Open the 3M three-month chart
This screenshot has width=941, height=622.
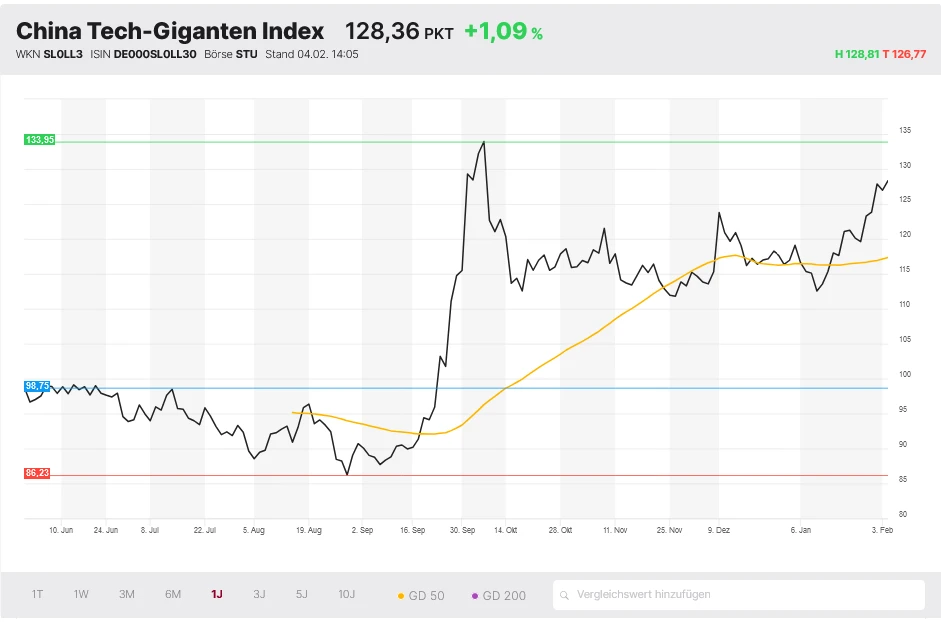coord(126,594)
